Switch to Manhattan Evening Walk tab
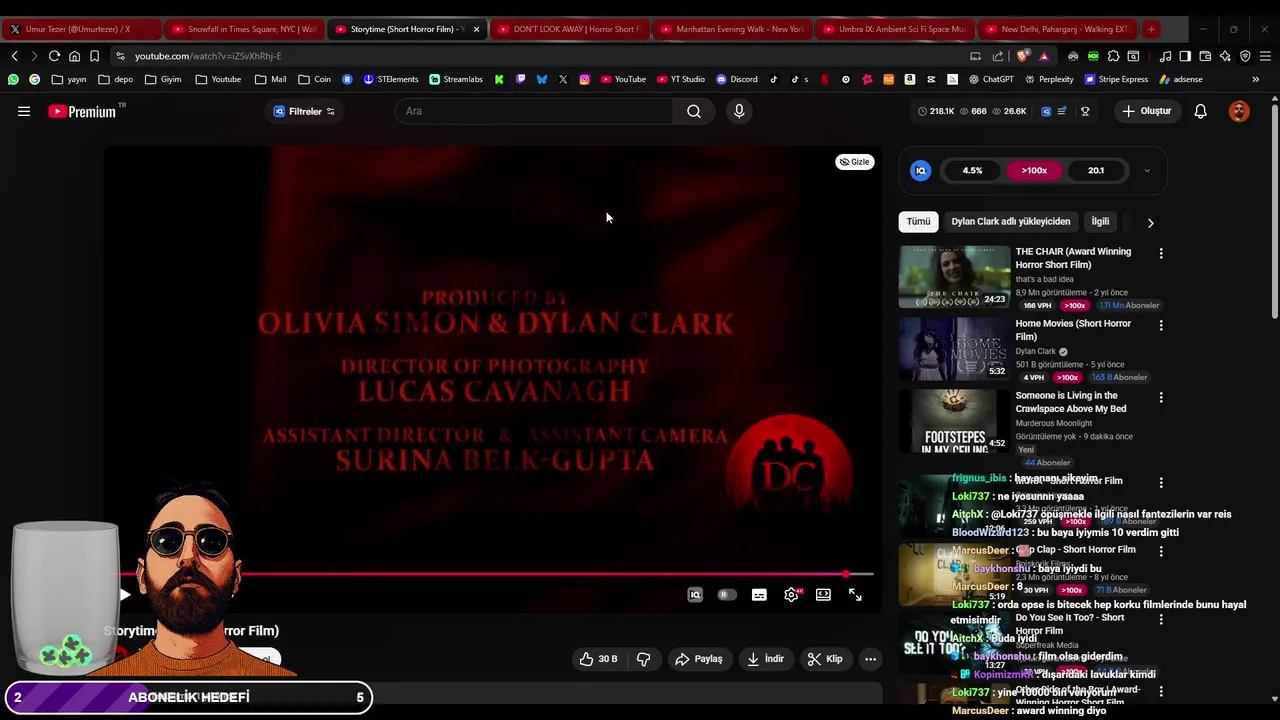1280x720 pixels. [x=732, y=29]
